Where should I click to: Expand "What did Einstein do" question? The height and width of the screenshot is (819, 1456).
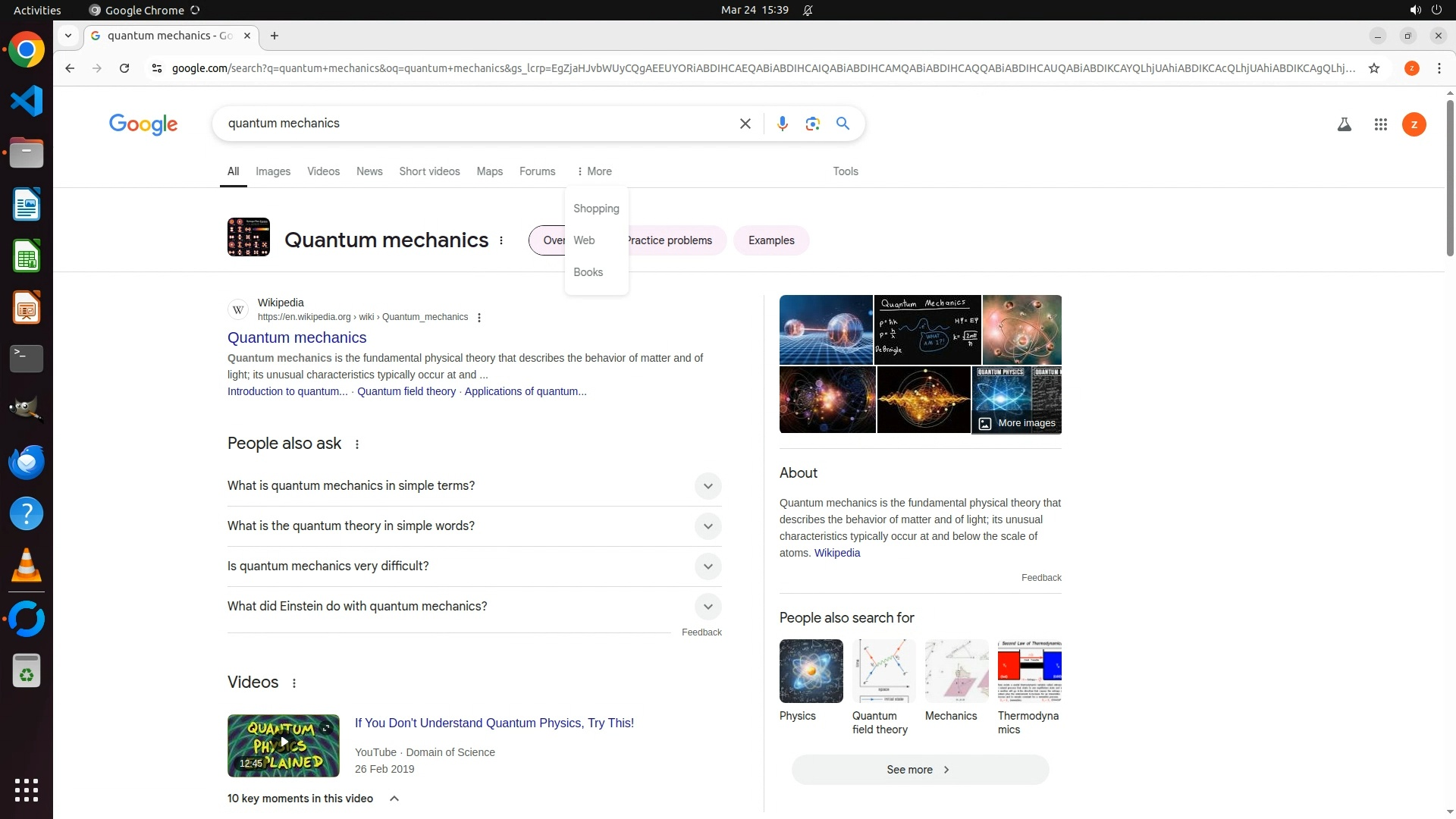click(708, 607)
